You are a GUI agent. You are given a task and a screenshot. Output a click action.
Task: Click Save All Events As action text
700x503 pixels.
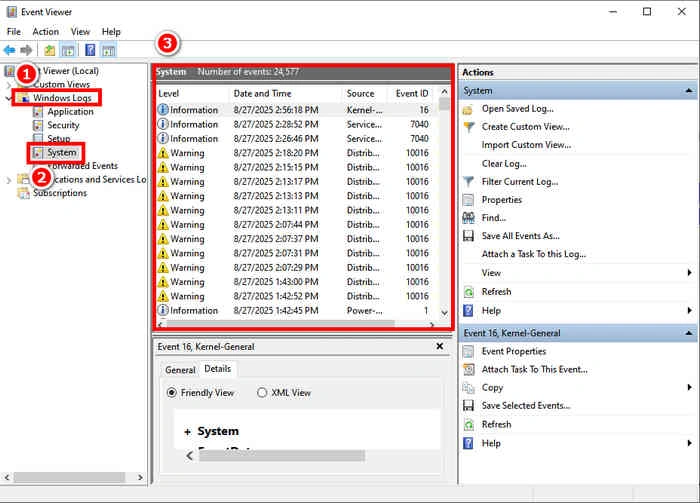coord(521,236)
